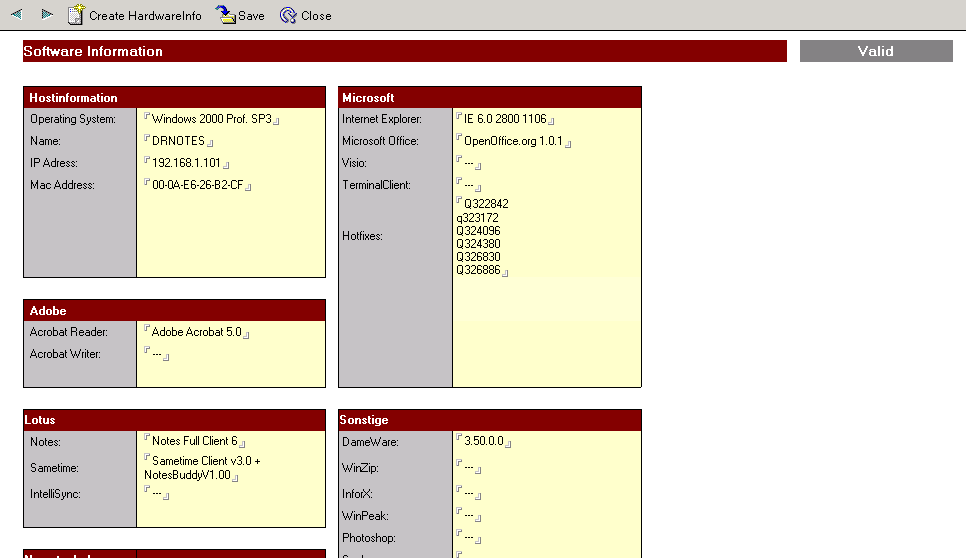Viewport: 966px width, 558px height.
Task: Edit Acrobat Reader field Adobe Acrobat 5.0
Action: [197, 332]
